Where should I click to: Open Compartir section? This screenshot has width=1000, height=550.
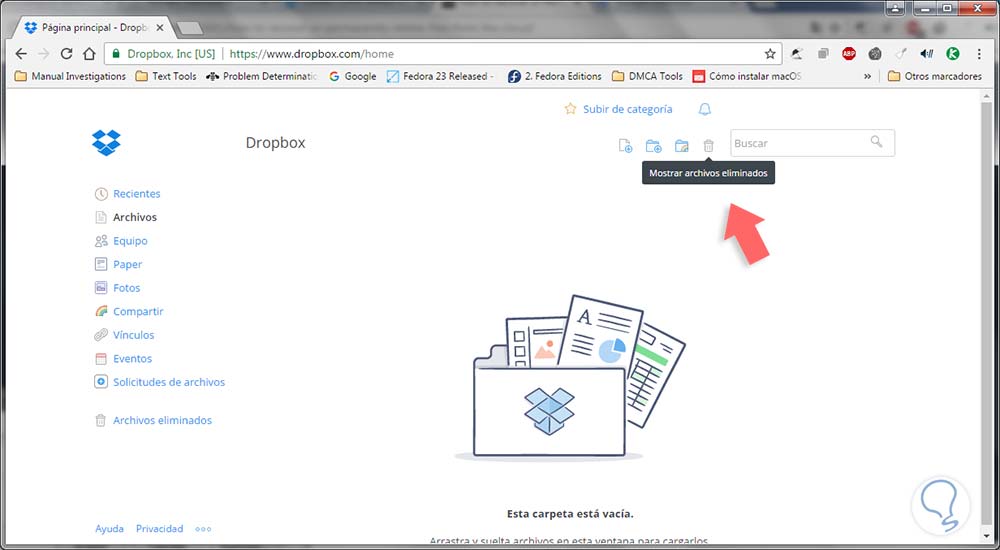pyautogui.click(x=138, y=312)
